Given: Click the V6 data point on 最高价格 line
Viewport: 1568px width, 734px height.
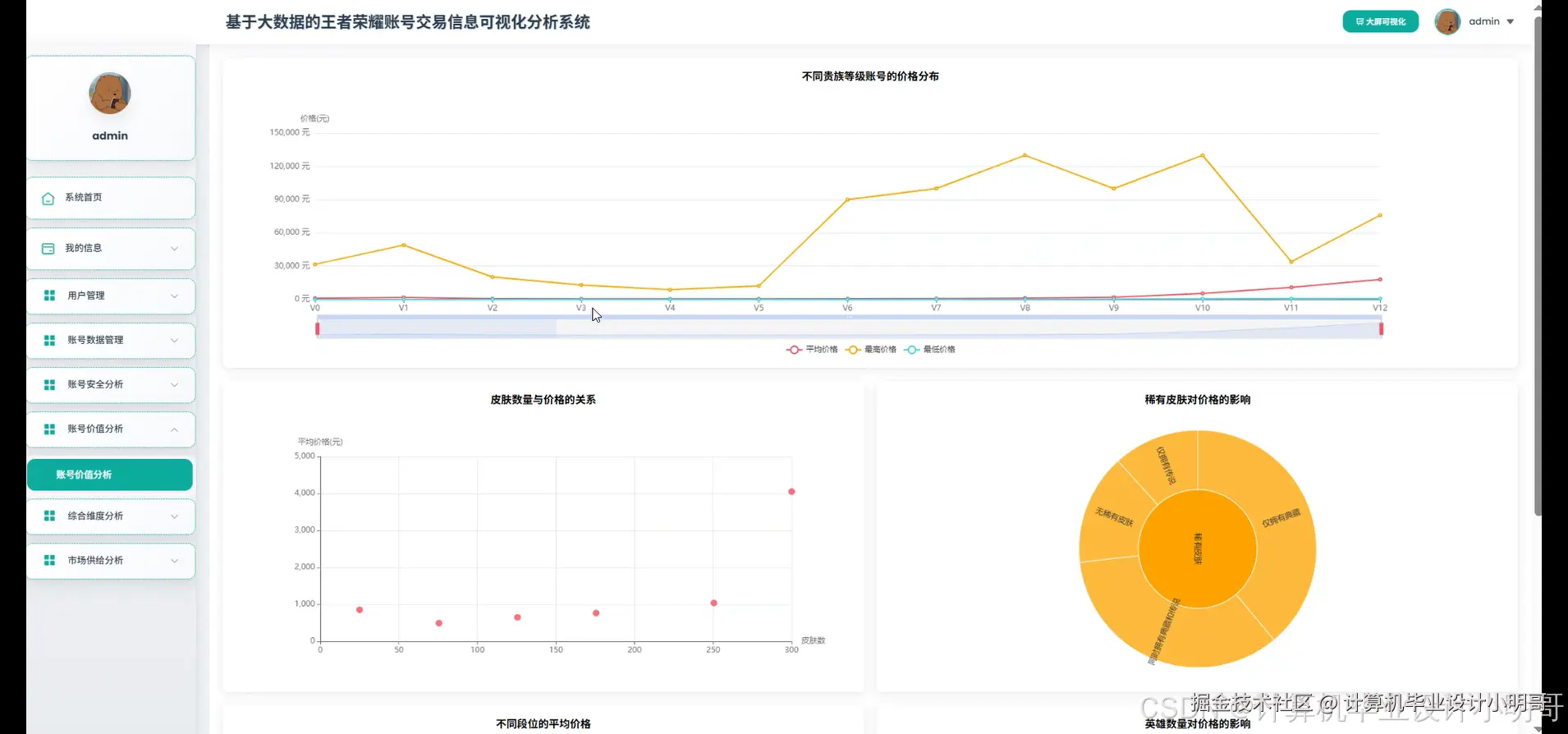Looking at the screenshot, I should [x=847, y=200].
